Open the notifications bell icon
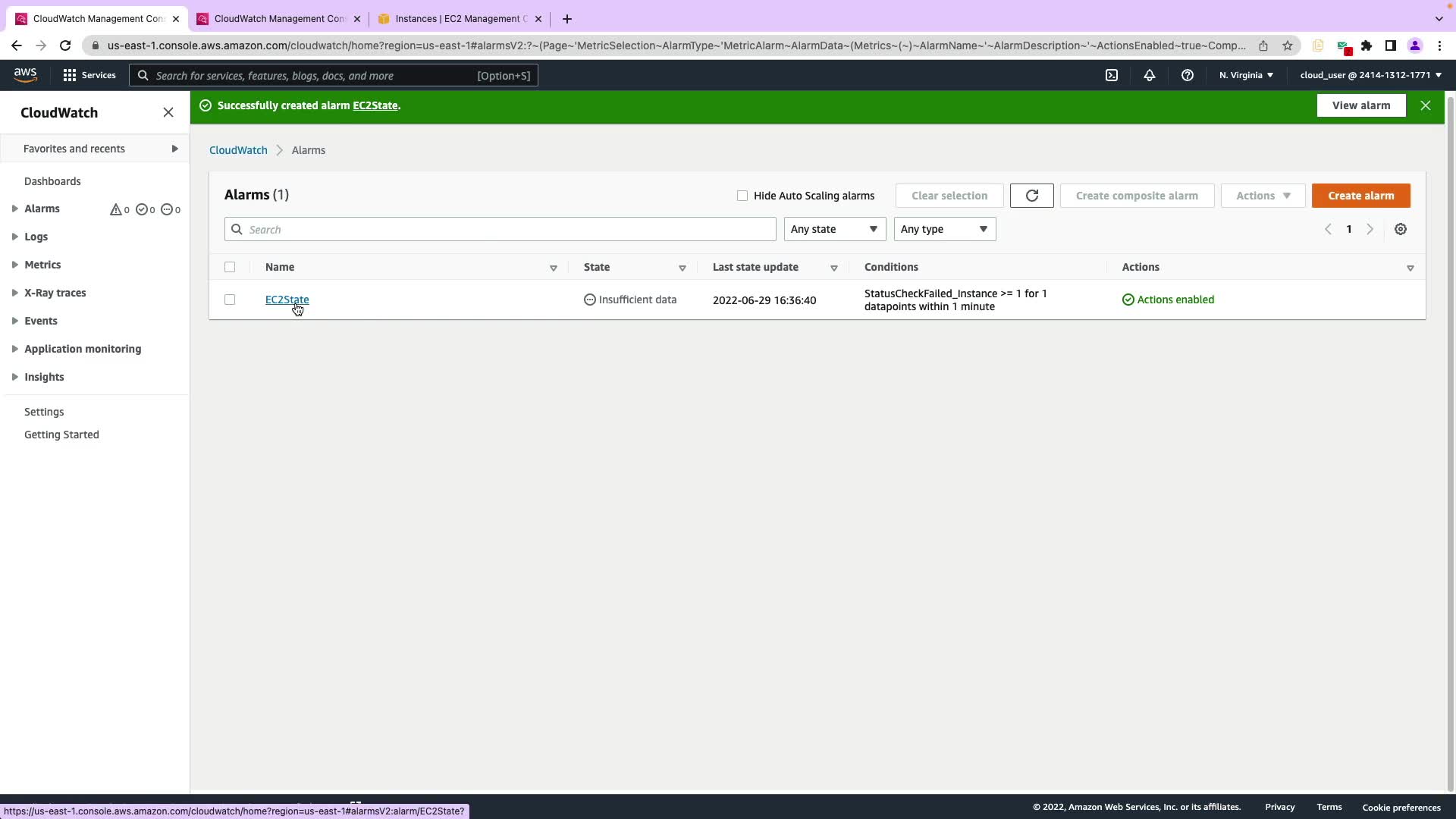1456x819 pixels. tap(1149, 75)
